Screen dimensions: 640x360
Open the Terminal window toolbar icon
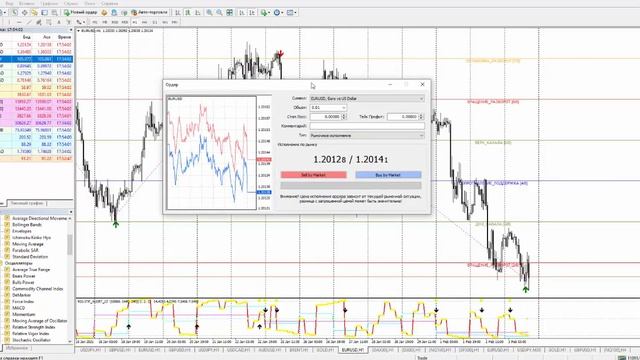(44, 13)
